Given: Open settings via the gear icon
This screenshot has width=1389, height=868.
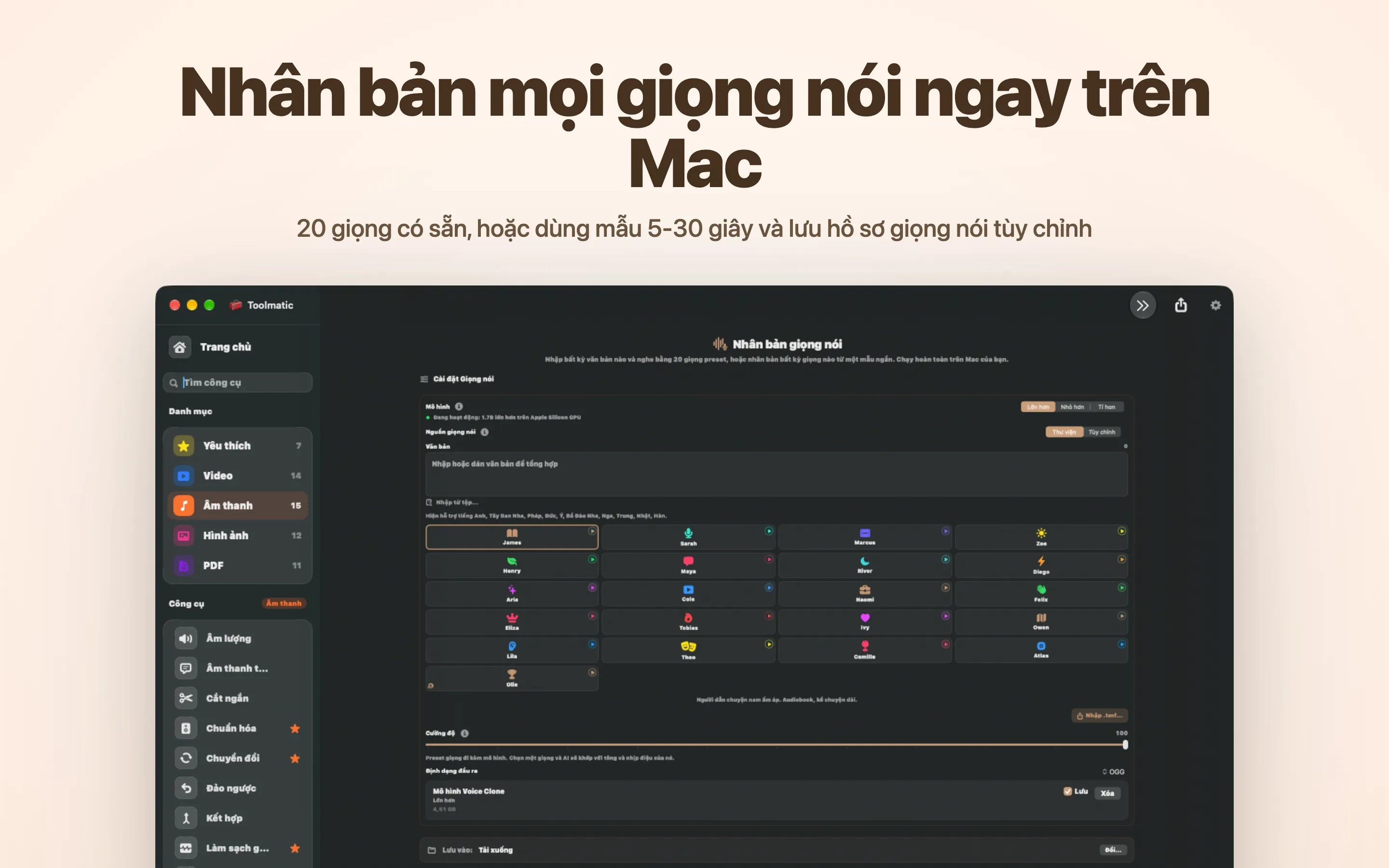Looking at the screenshot, I should pyautogui.click(x=1216, y=305).
